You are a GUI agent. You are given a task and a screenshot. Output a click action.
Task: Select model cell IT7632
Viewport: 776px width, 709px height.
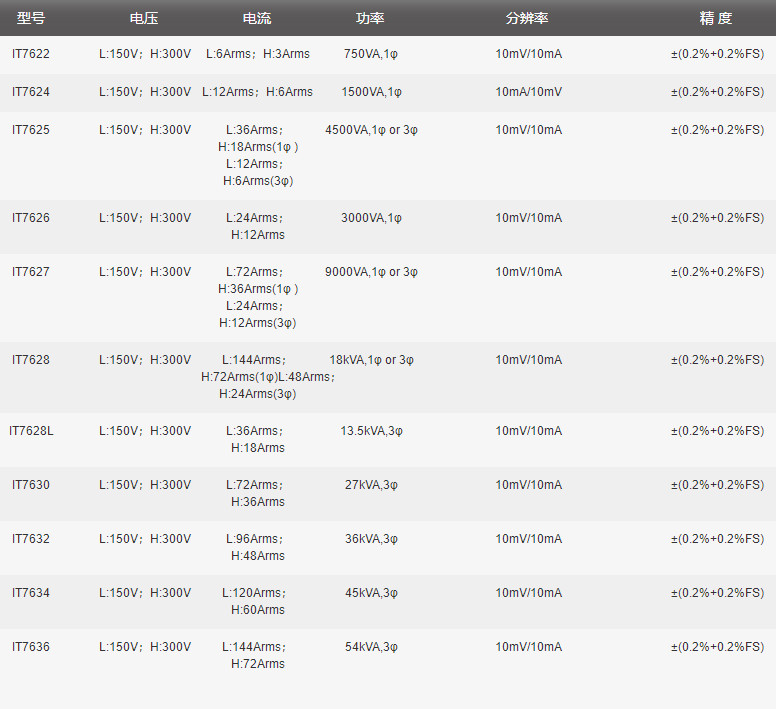[31, 539]
